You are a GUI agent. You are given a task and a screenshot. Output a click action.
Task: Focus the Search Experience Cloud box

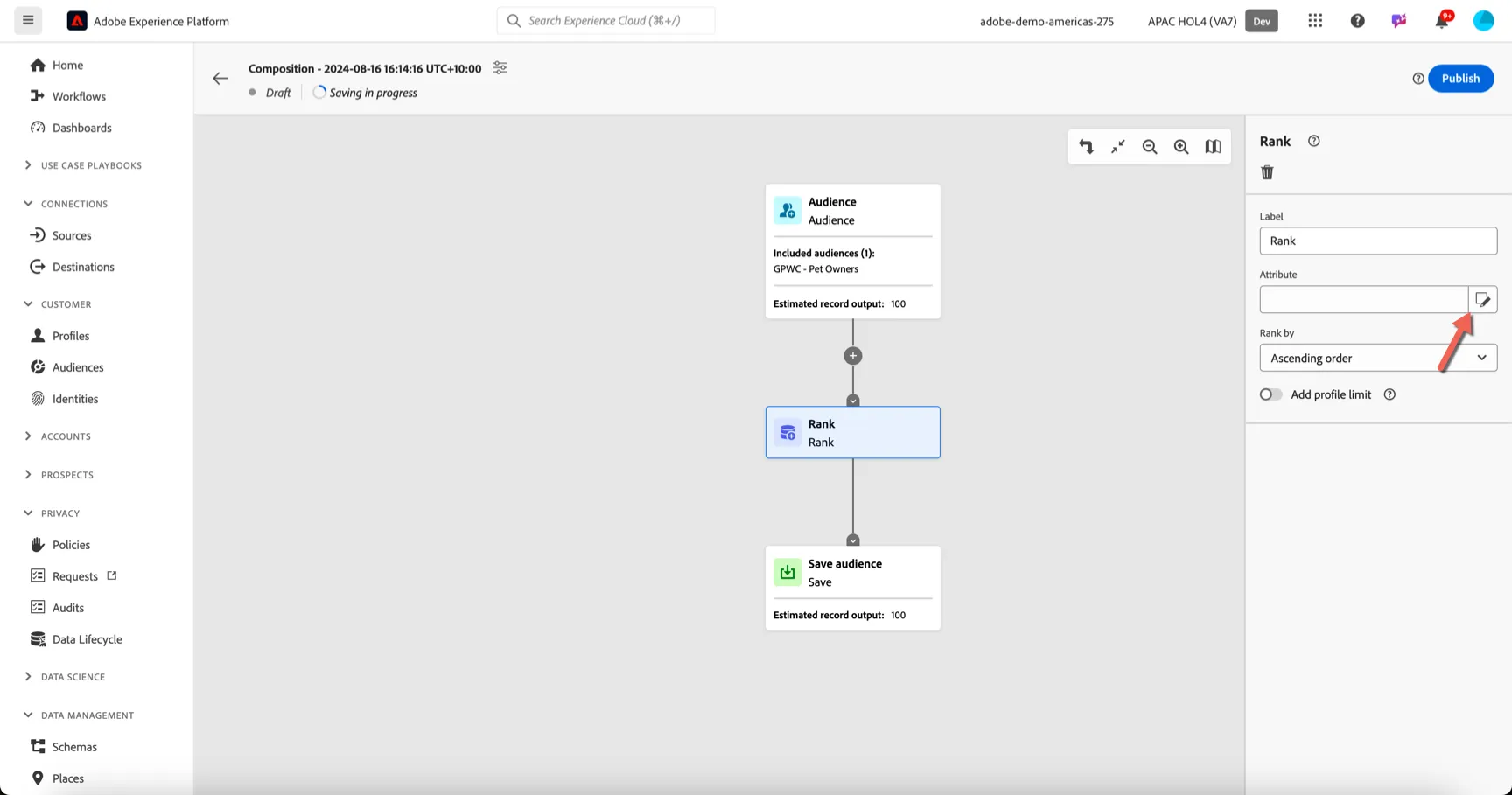click(605, 21)
